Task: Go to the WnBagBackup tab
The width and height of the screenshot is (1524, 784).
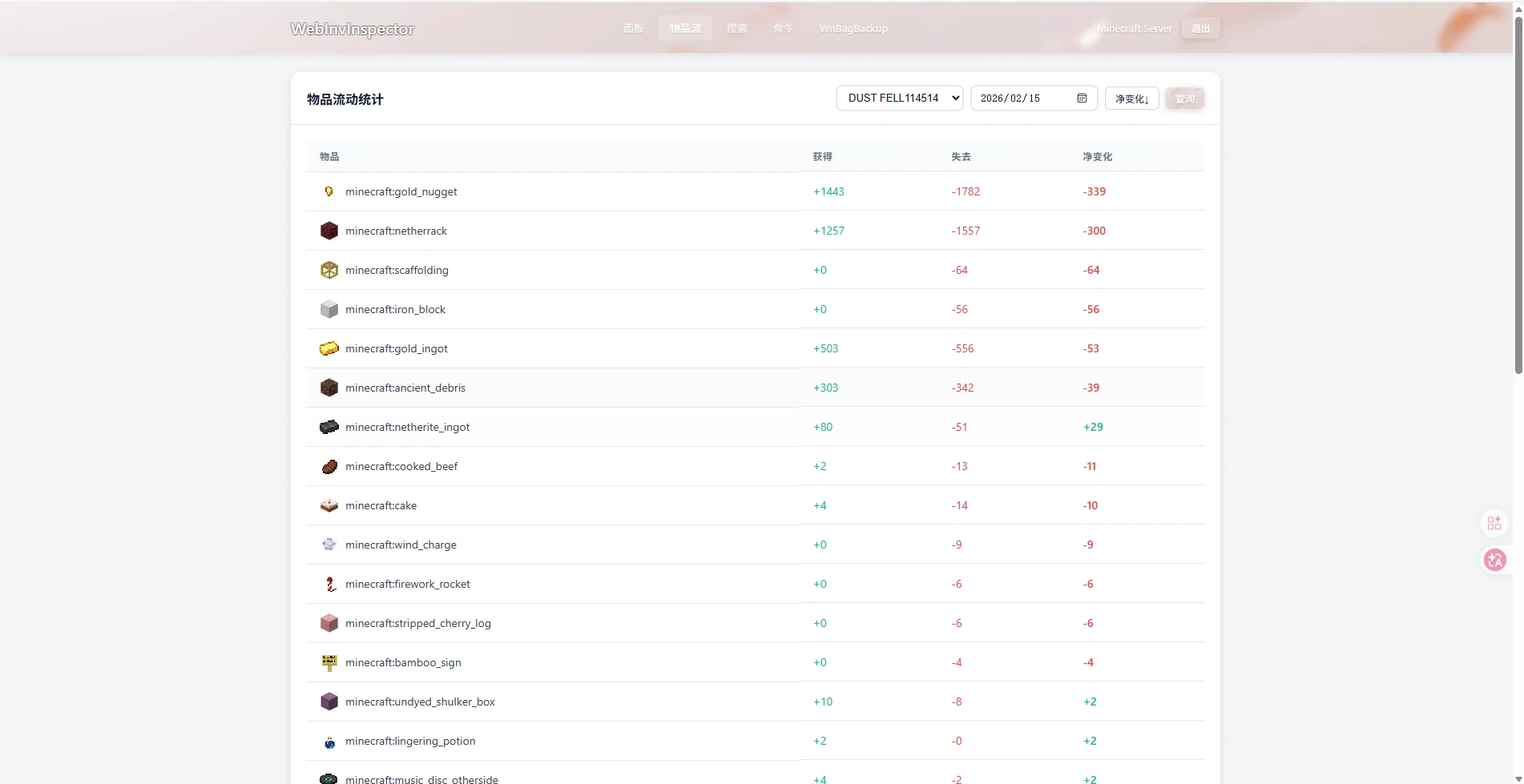Action: [853, 28]
